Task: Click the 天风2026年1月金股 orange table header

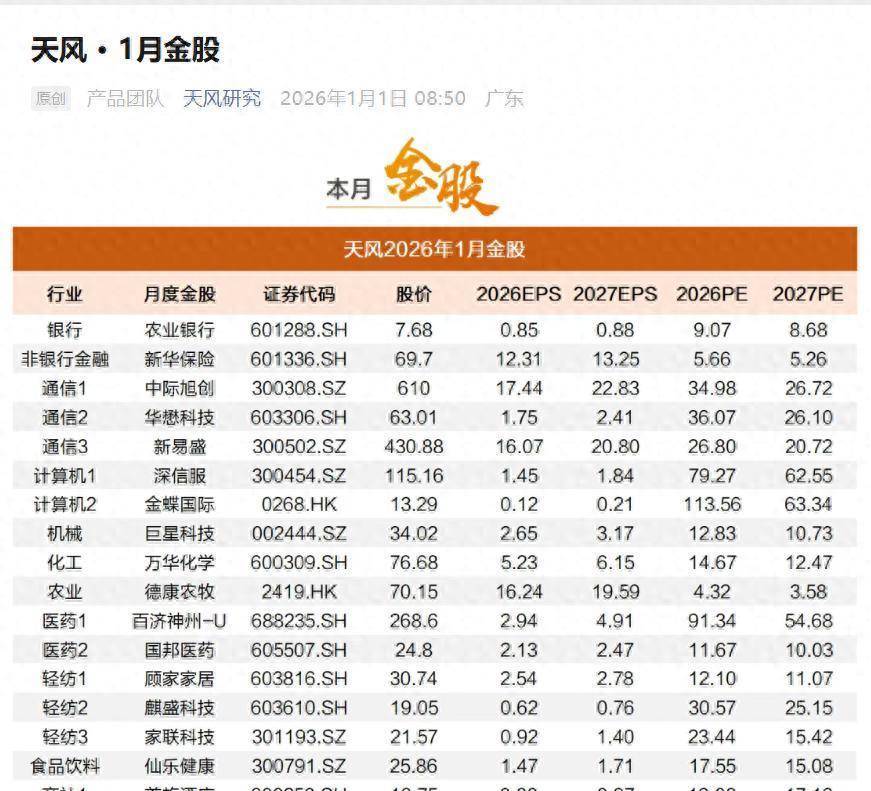Action: 434,249
